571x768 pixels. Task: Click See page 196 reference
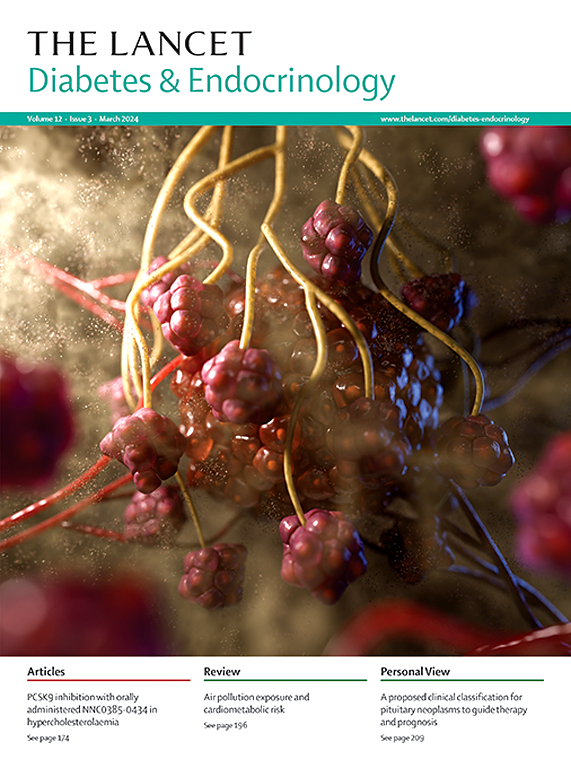coord(225,725)
